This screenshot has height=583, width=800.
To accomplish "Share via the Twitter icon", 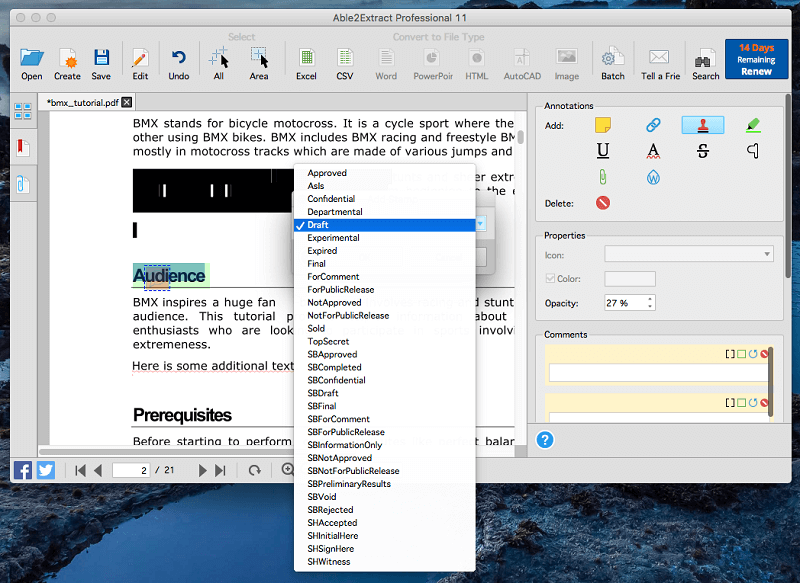I will pyautogui.click(x=46, y=470).
